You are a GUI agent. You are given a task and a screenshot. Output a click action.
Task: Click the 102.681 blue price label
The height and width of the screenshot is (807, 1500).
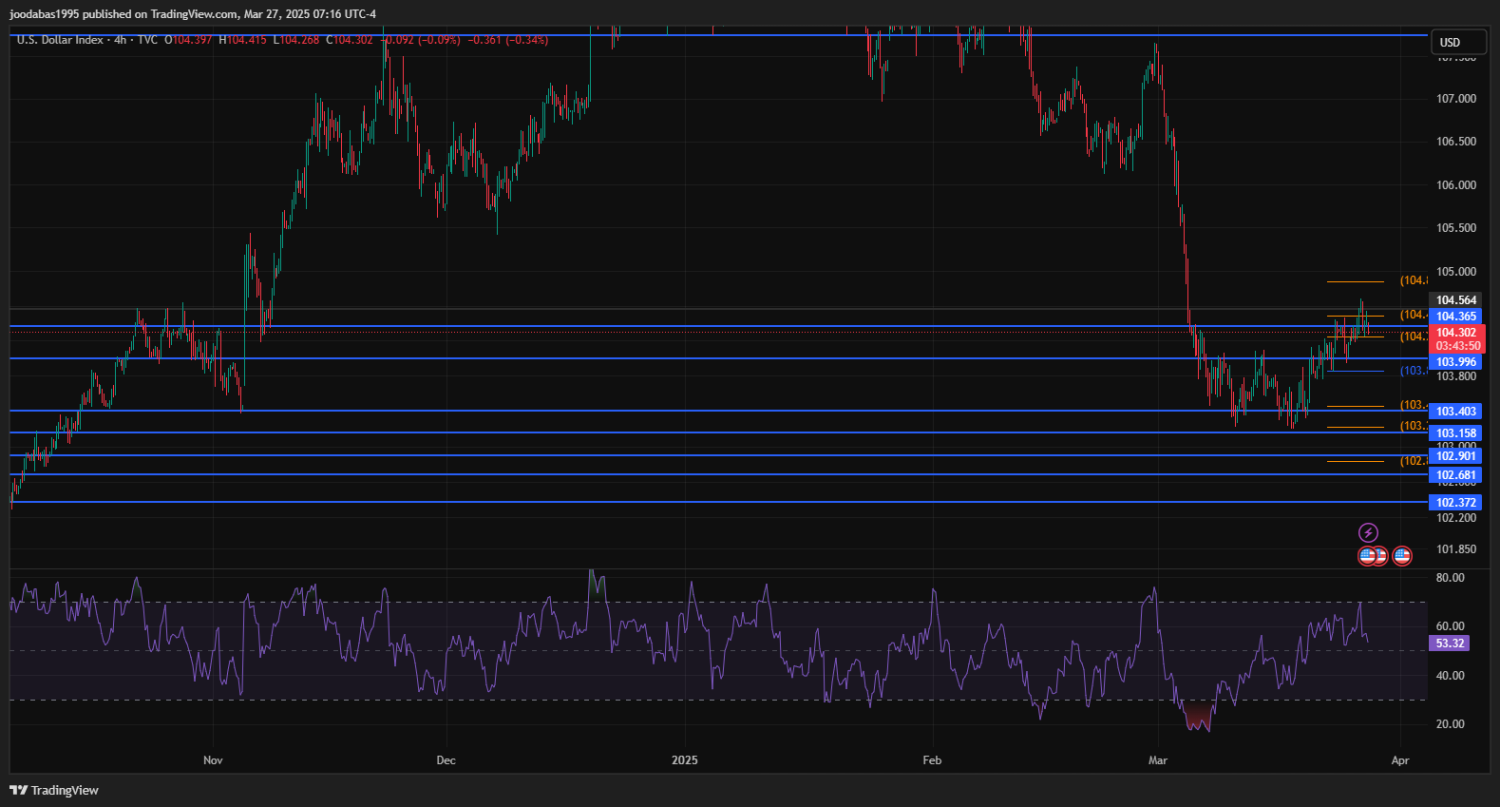[x=1455, y=474]
